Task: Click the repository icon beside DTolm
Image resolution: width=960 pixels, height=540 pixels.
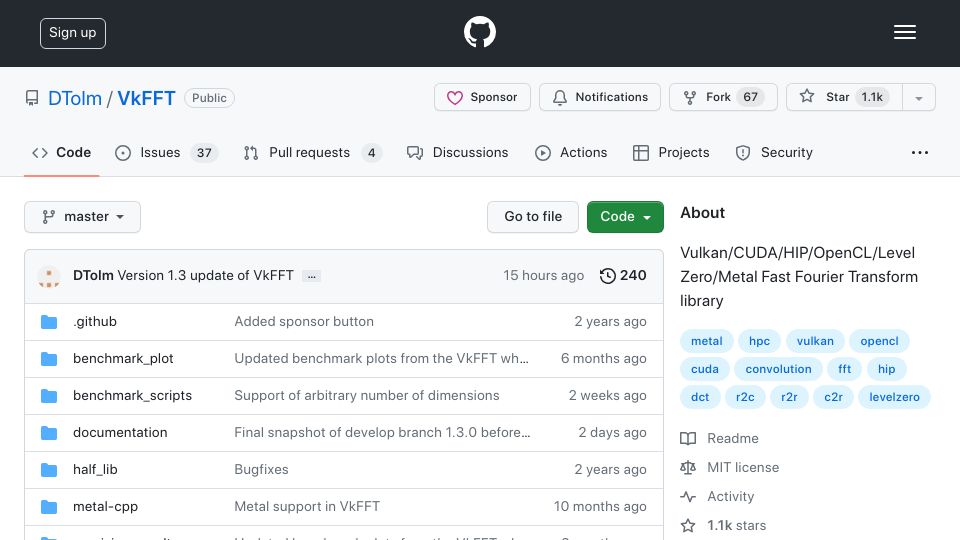Action: tap(32, 98)
